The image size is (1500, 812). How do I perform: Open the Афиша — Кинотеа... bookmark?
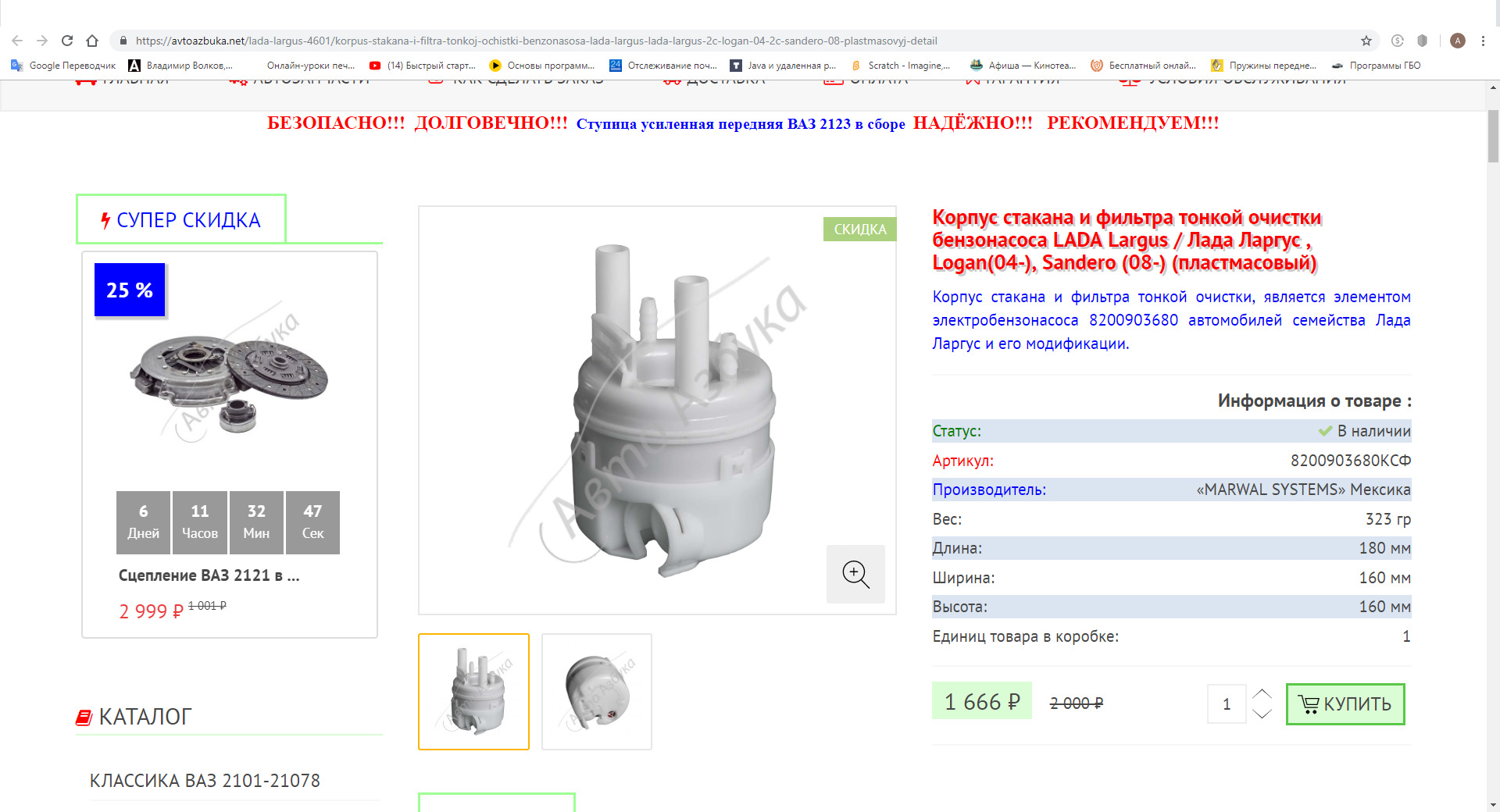(1023, 66)
